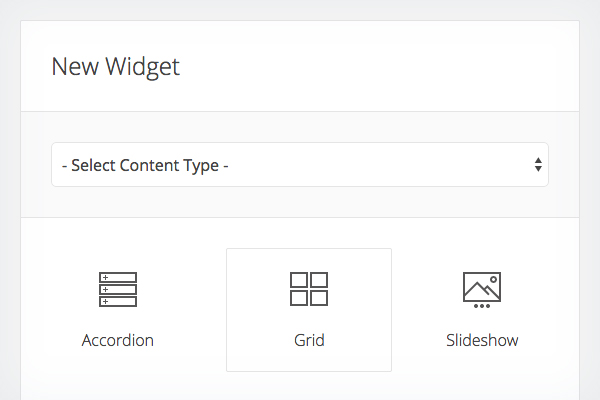Click the up-down arrows on the content type select
Viewport: 600px width, 400px height.
(538, 165)
